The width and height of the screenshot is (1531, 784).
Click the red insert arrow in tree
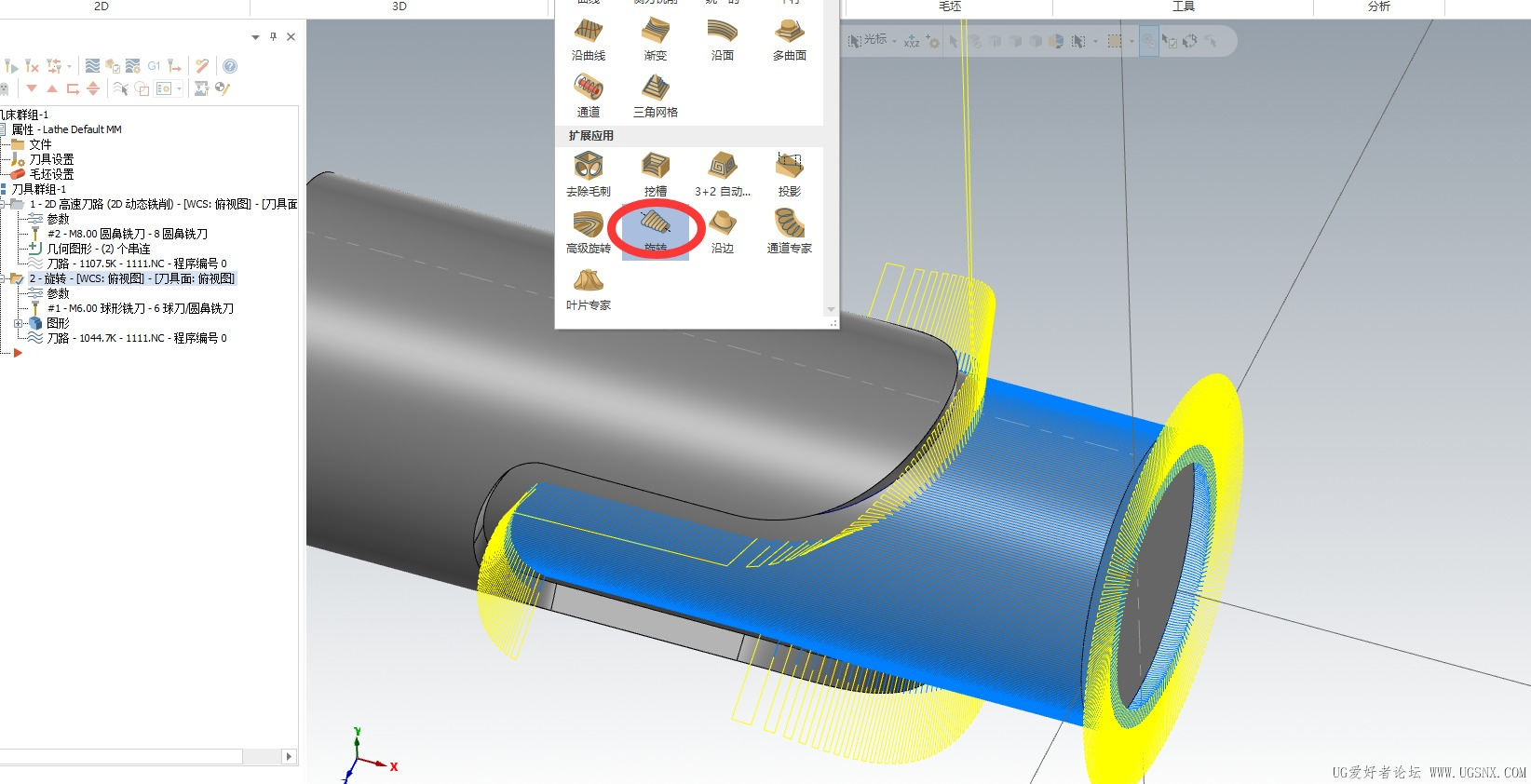tap(17, 353)
